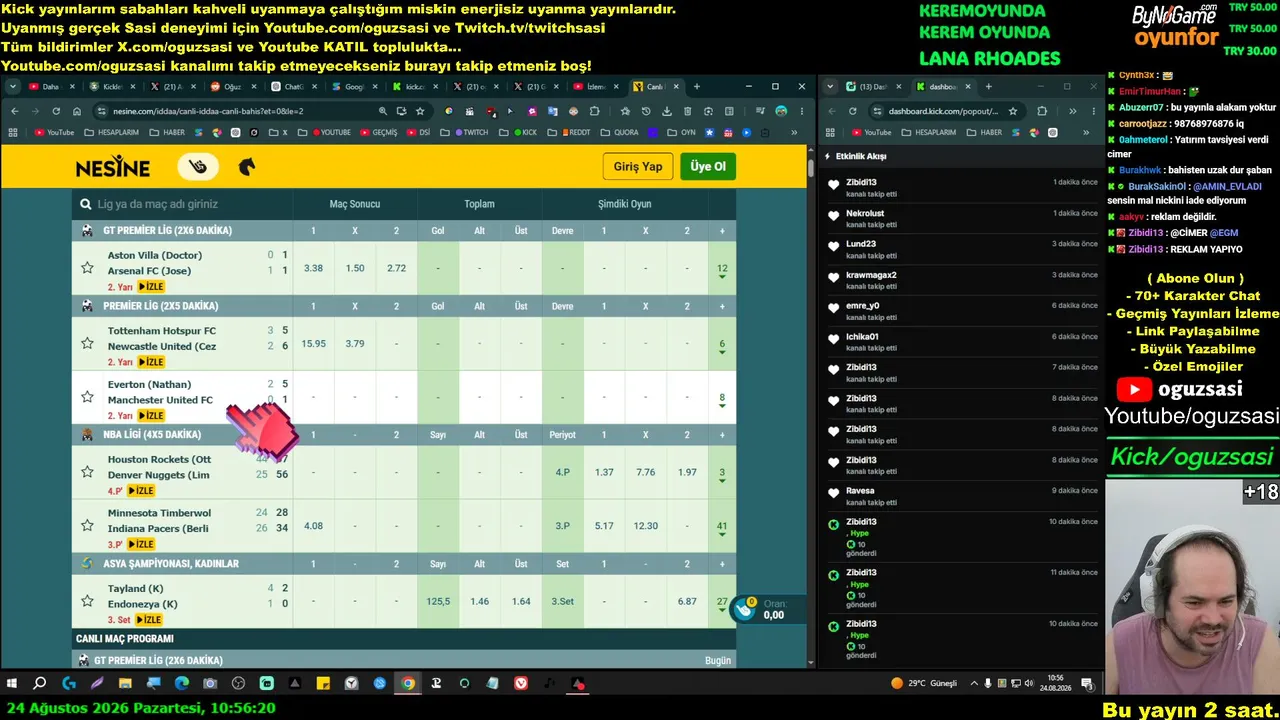Reload the Nesine page
This screenshot has height=720, width=1280.
point(56,111)
